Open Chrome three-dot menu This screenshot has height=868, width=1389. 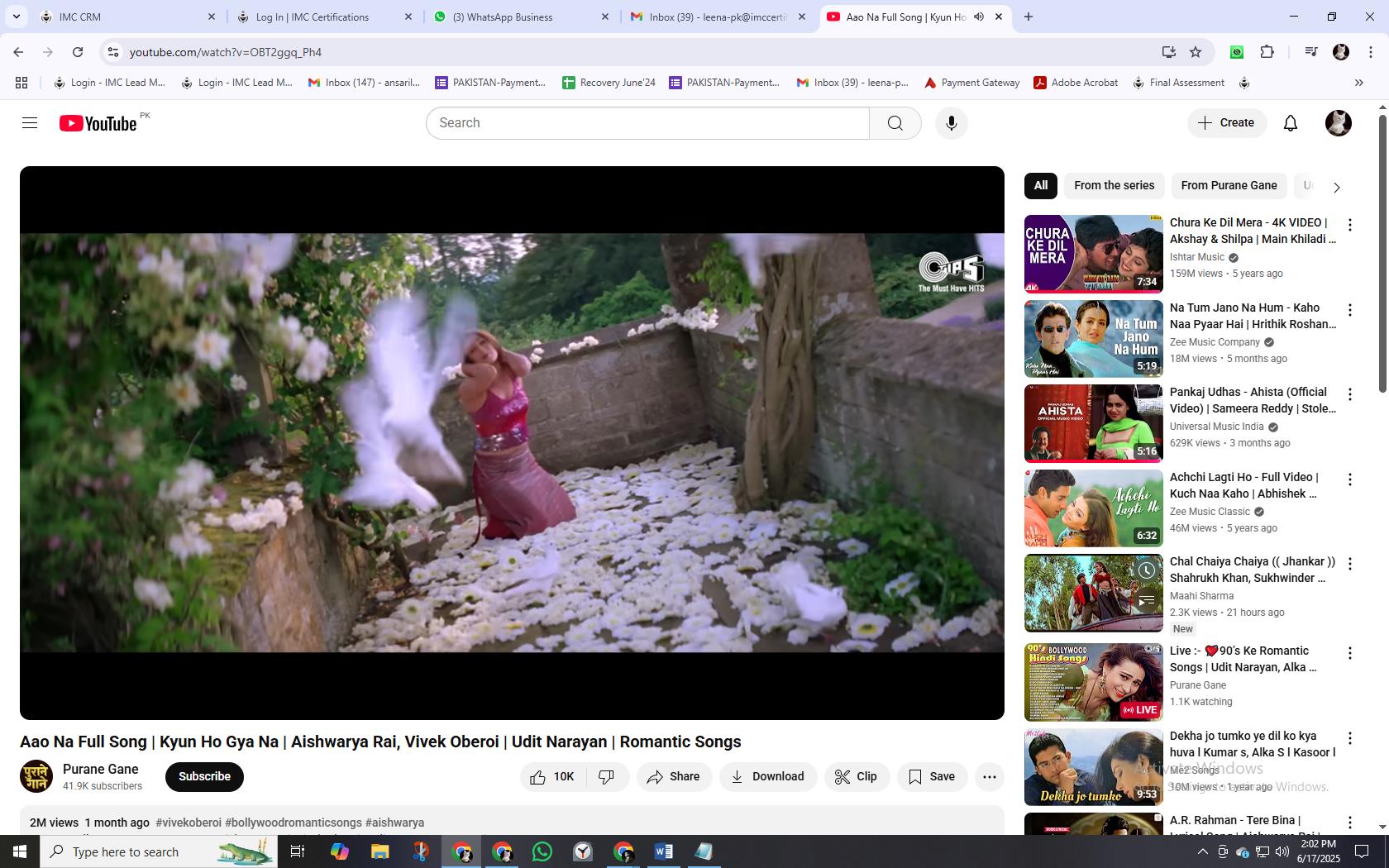1371,52
